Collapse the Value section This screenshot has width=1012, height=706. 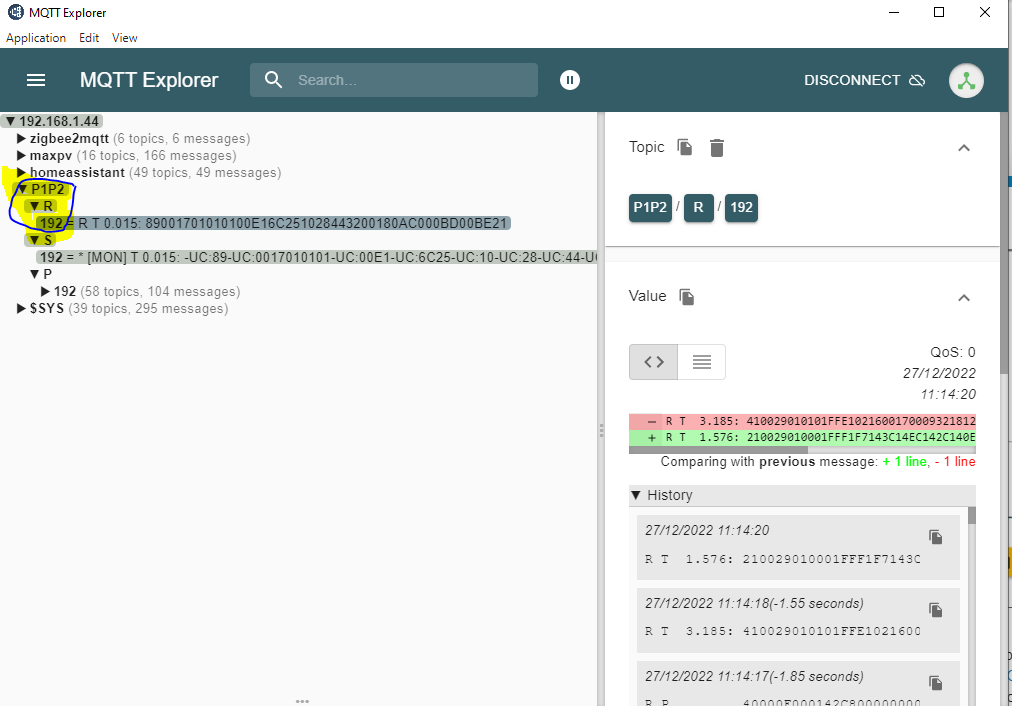(x=964, y=298)
